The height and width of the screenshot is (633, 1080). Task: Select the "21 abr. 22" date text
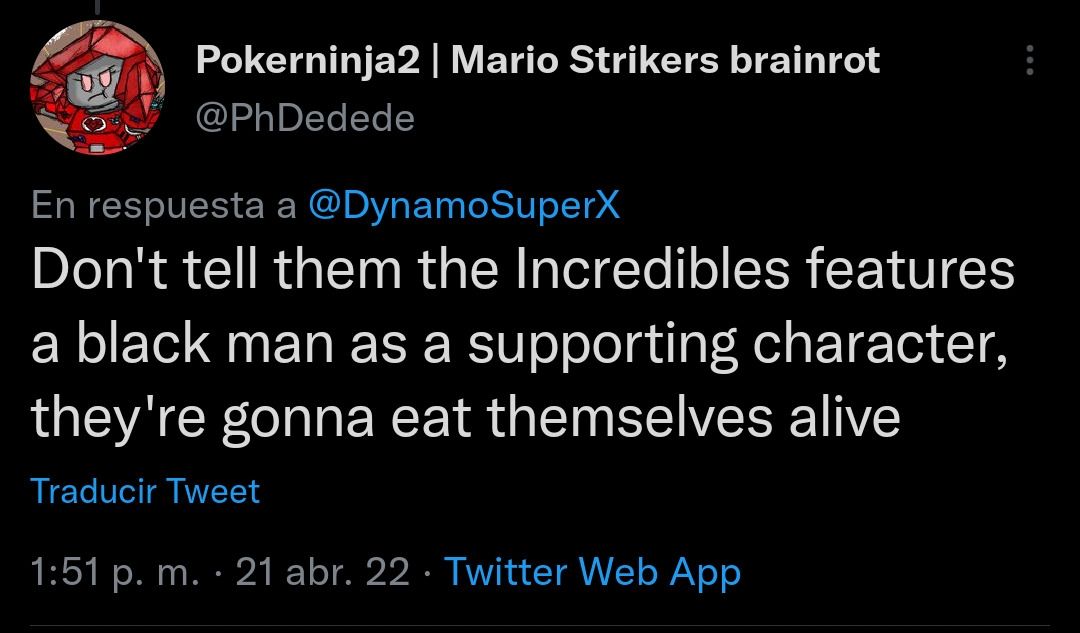point(322,572)
